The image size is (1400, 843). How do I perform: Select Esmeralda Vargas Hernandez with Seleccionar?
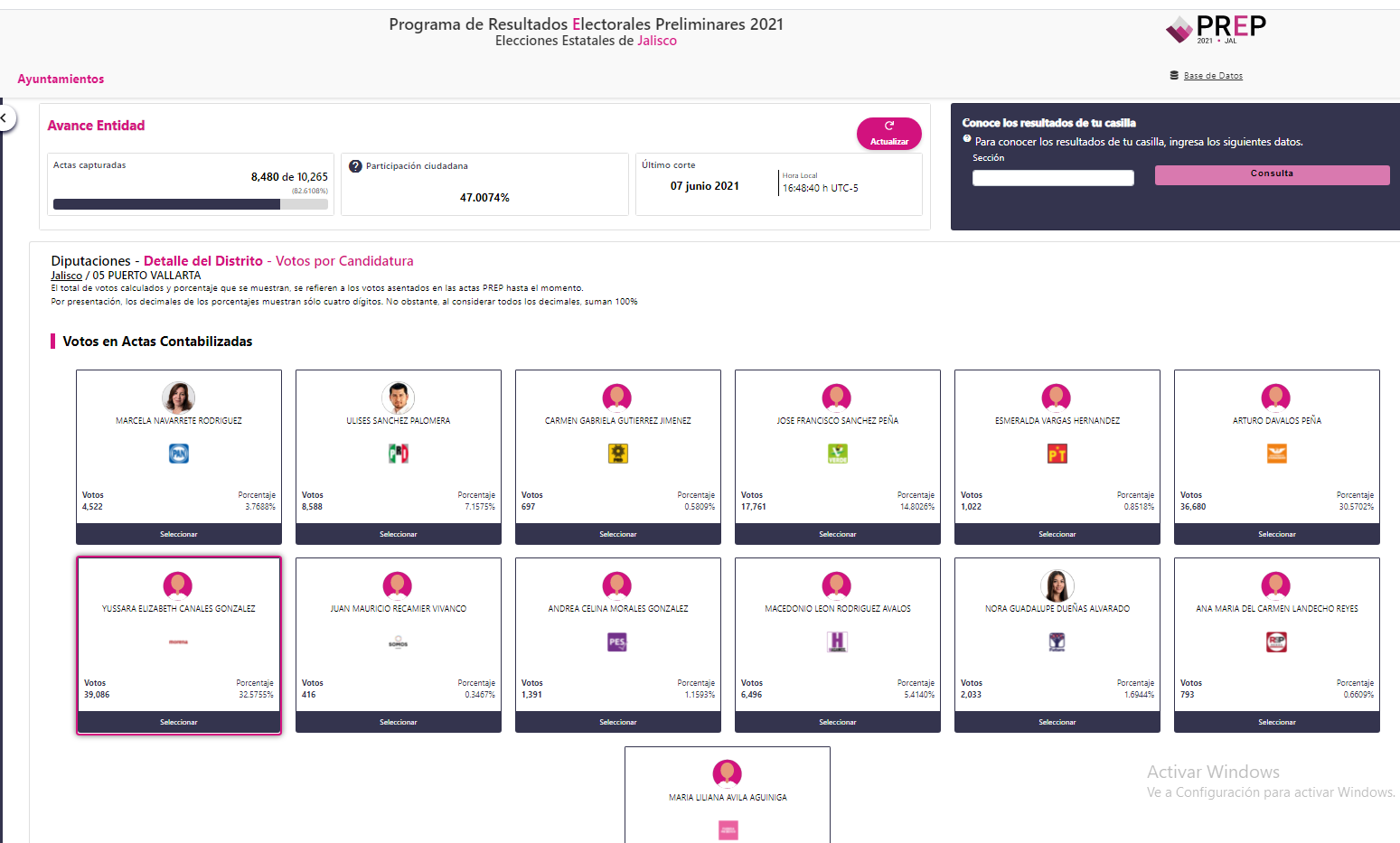1057,534
